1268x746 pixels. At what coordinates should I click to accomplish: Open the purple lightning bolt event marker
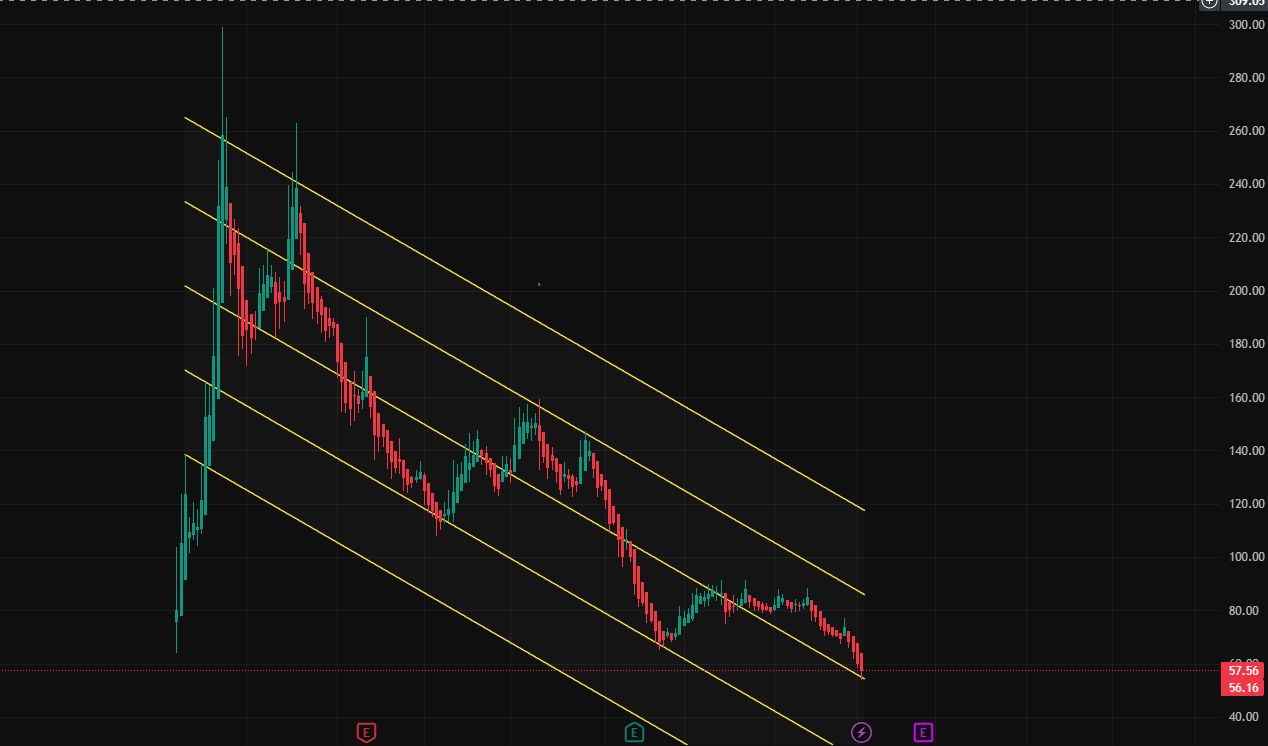point(861,733)
